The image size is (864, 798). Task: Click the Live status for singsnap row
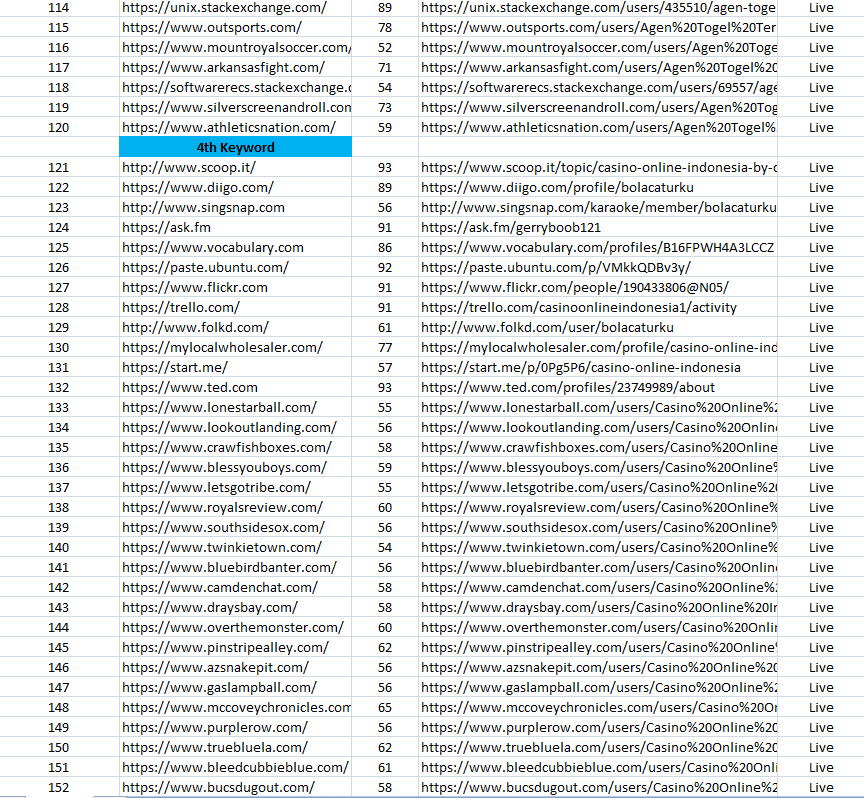coord(821,208)
